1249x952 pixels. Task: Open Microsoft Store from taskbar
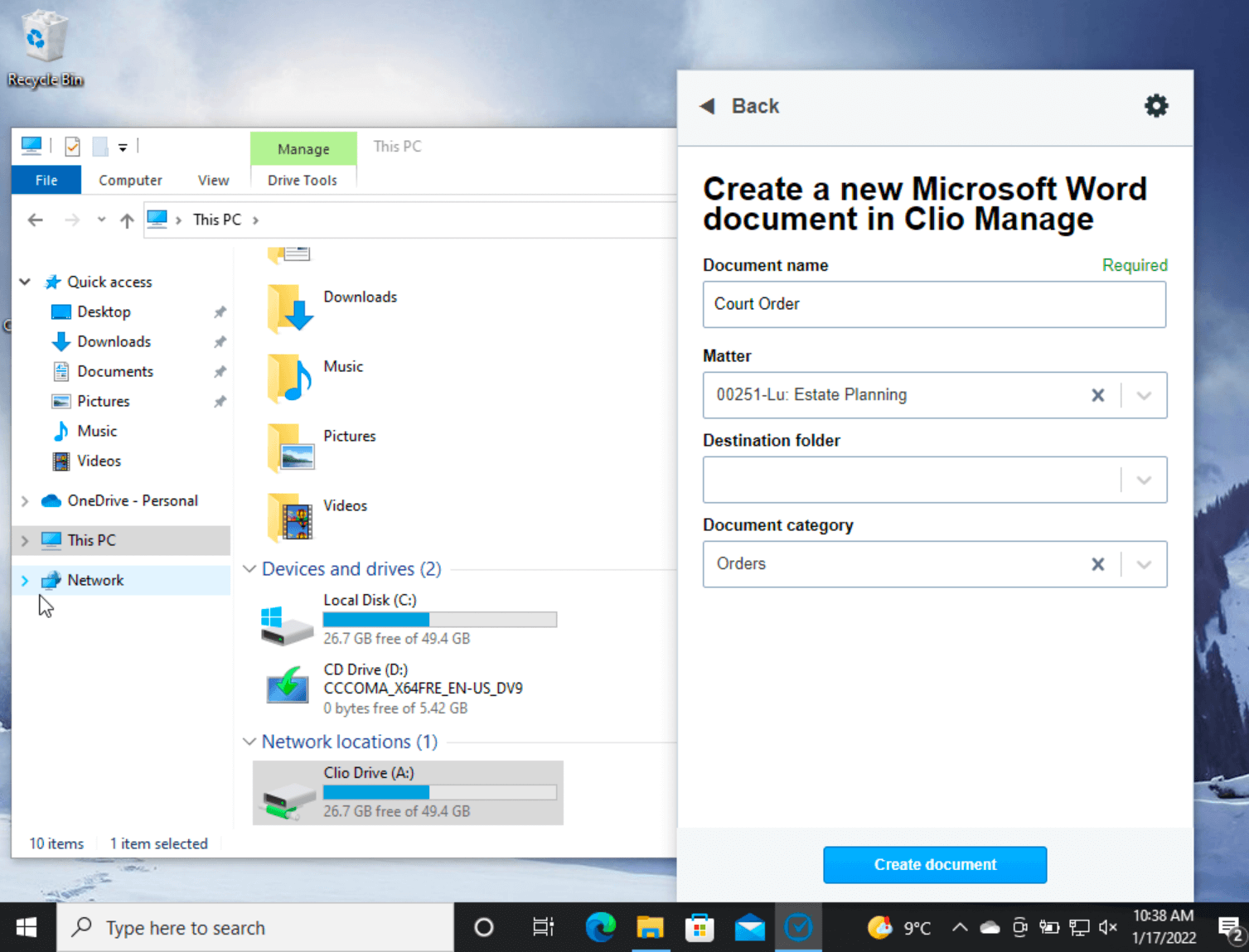(x=700, y=927)
